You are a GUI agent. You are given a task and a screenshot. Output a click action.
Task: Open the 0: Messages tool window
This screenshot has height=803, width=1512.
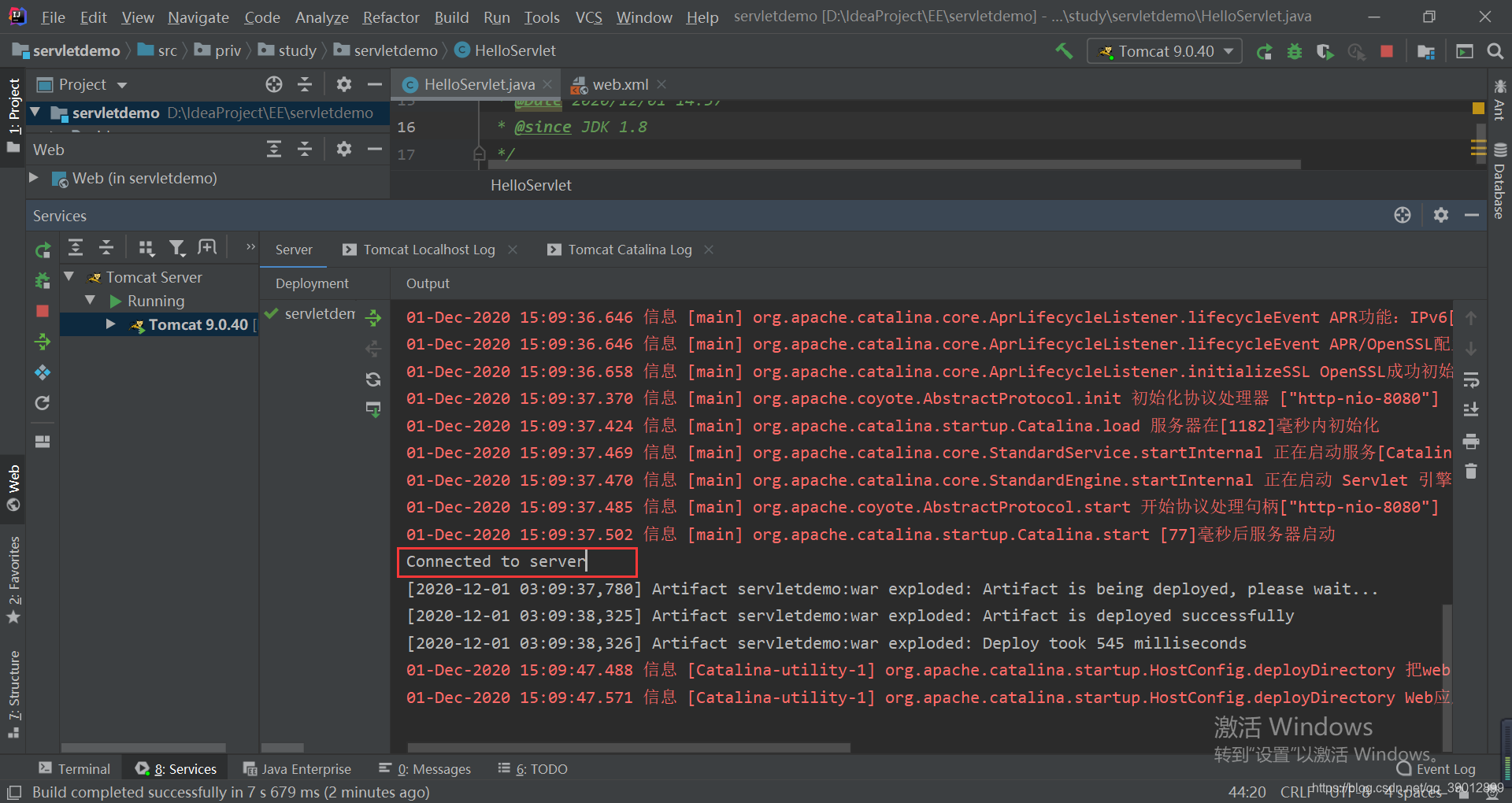[x=425, y=768]
